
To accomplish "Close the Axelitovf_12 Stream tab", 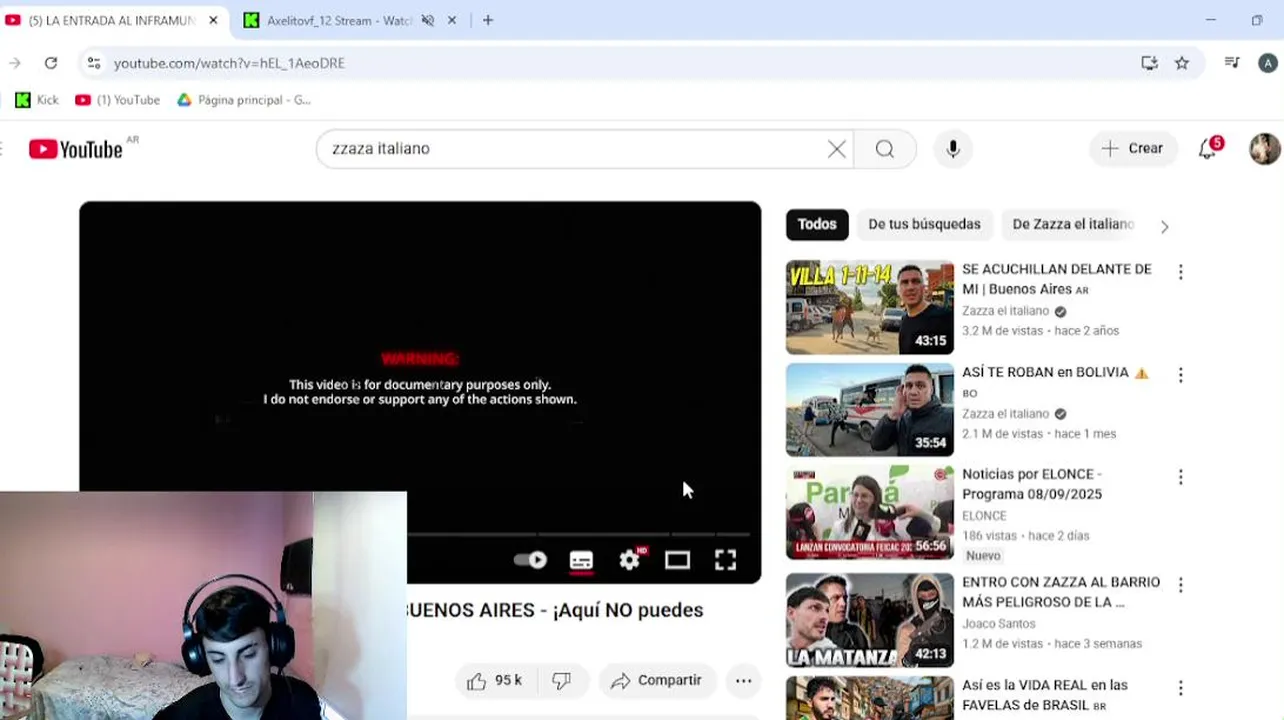I will 451,20.
